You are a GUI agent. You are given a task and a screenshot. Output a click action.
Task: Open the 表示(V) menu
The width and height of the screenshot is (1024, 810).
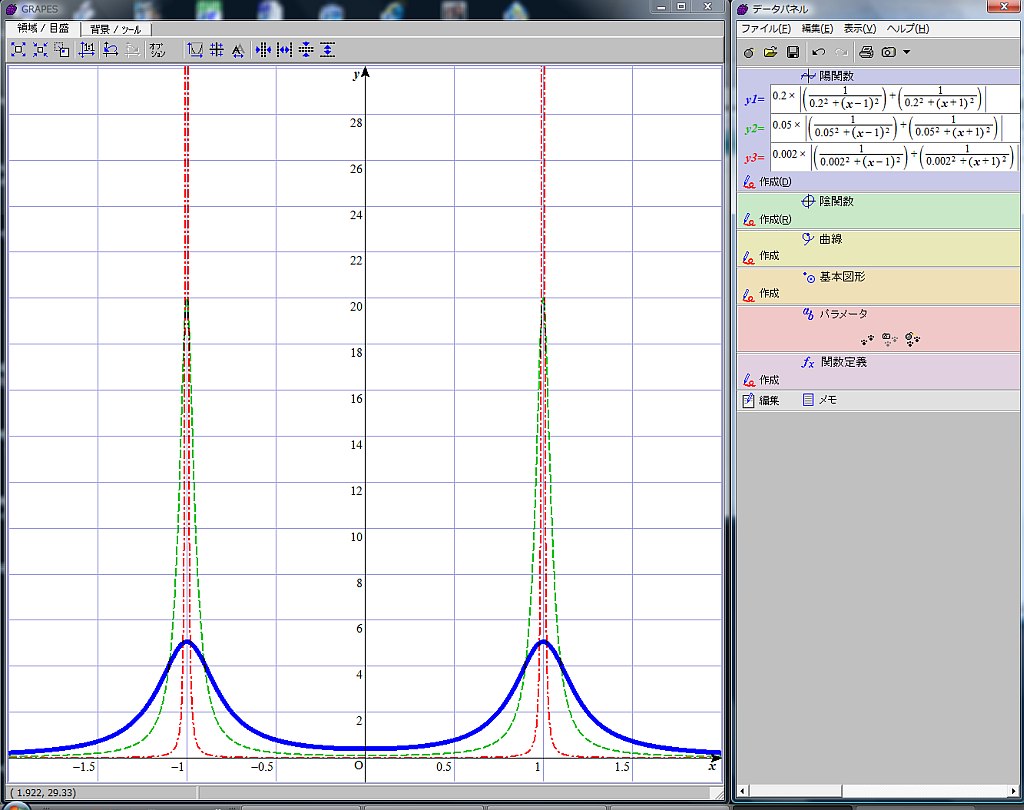pyautogui.click(x=859, y=29)
